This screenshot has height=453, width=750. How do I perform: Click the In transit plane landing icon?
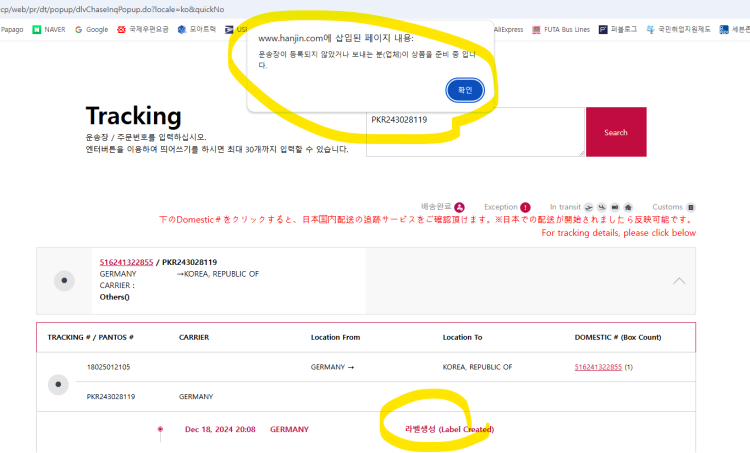(602, 207)
